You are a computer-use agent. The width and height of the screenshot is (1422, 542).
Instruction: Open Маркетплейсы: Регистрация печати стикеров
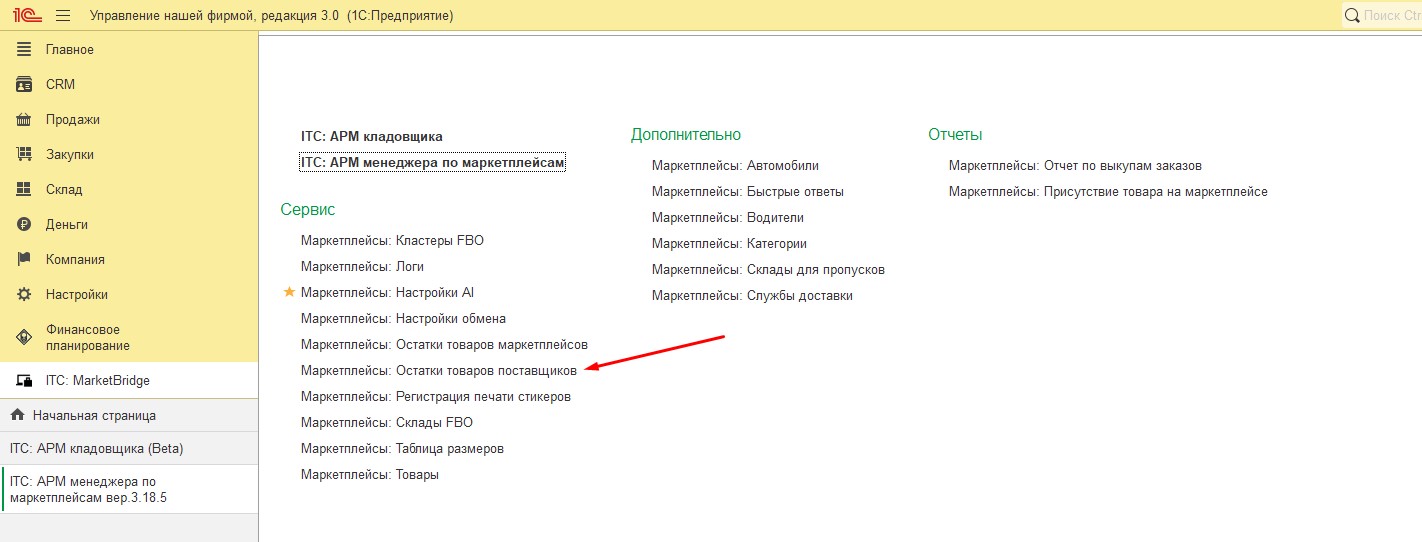point(436,396)
